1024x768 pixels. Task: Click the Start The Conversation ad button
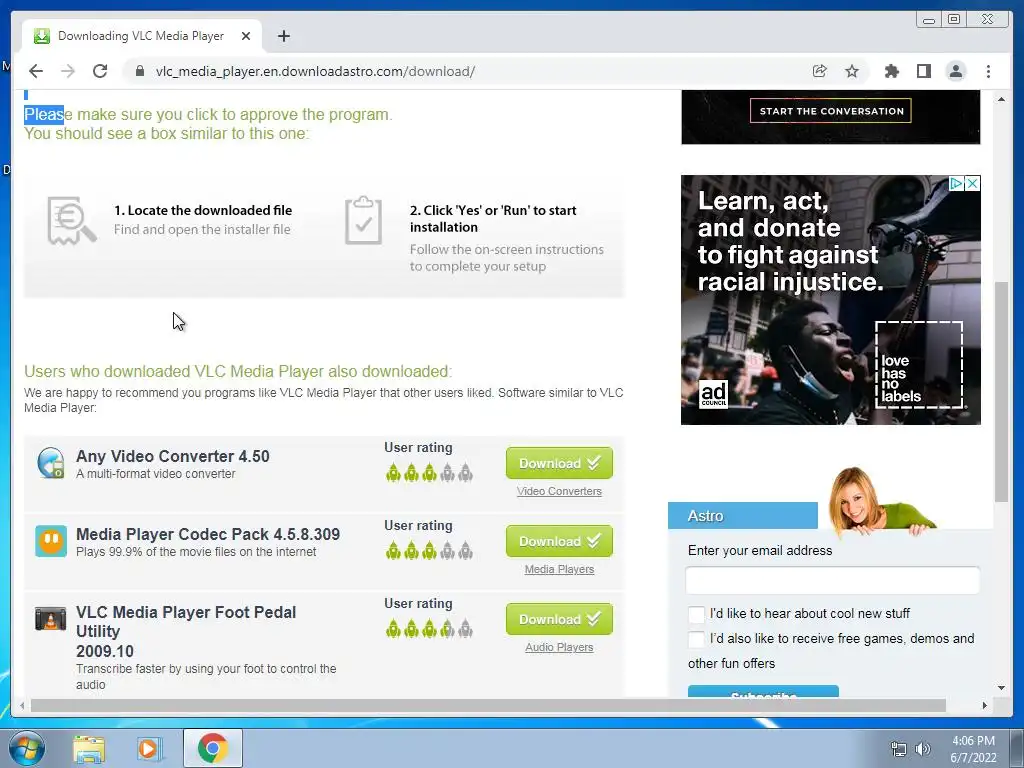tap(831, 111)
